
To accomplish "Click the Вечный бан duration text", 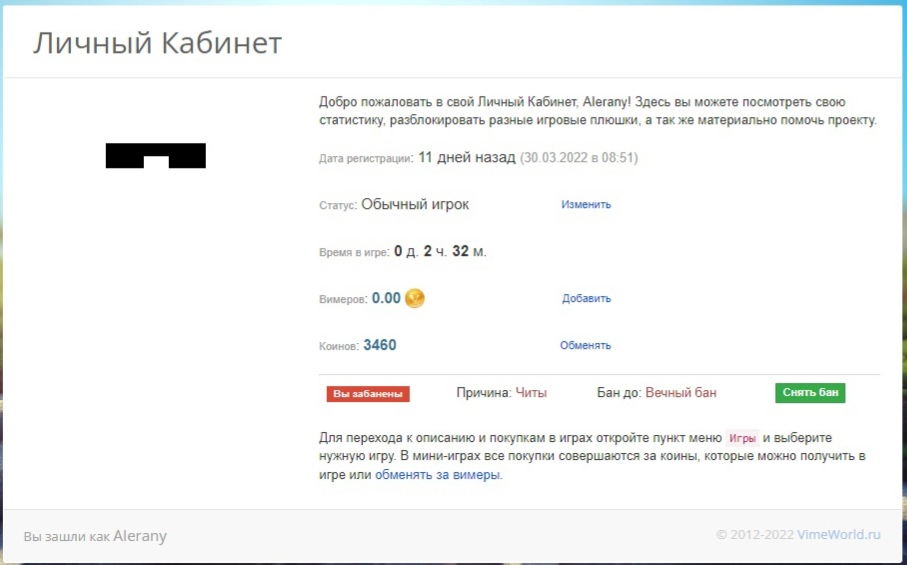I will pos(681,393).
